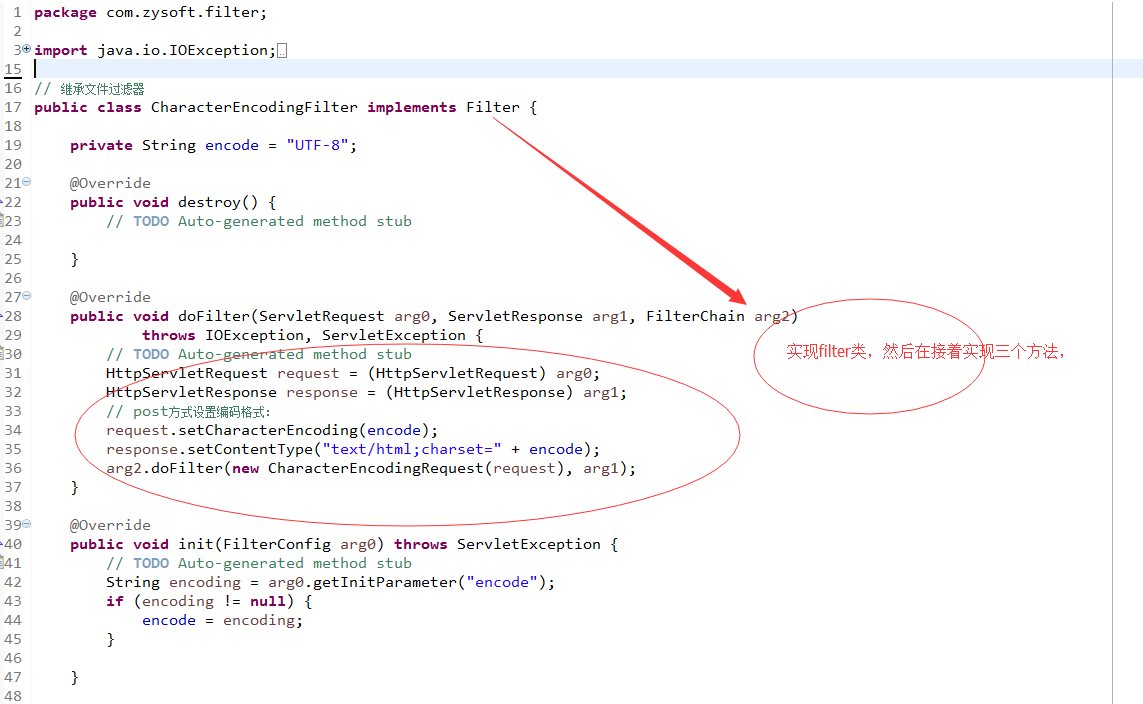
Task: Click line number 48 in the gutter
Action: pos(13,696)
